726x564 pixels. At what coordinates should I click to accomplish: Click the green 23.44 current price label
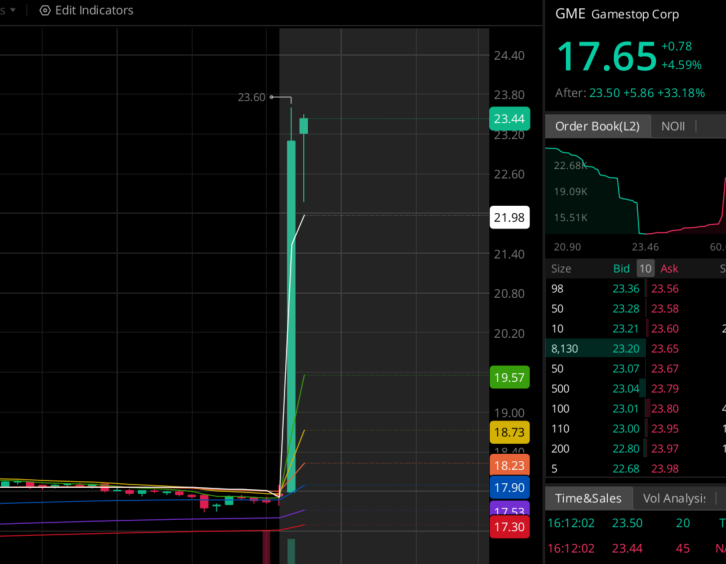(509, 119)
